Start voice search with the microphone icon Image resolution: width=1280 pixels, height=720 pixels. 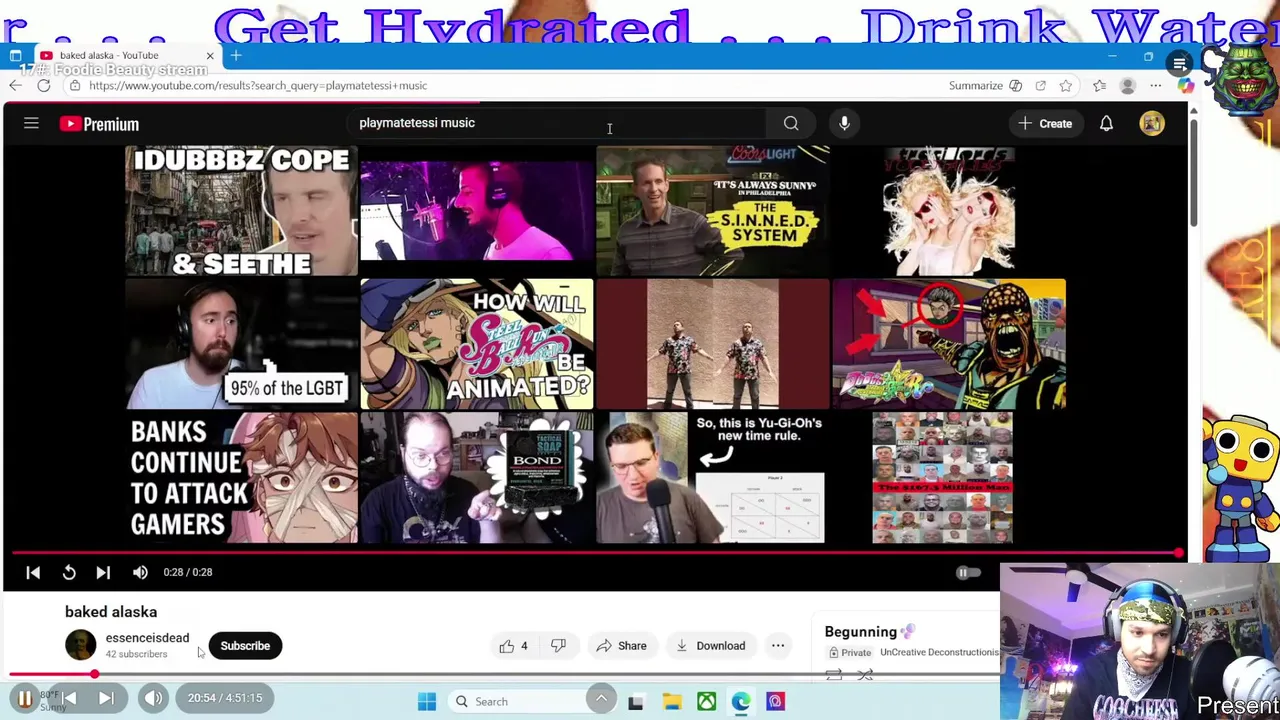click(844, 123)
